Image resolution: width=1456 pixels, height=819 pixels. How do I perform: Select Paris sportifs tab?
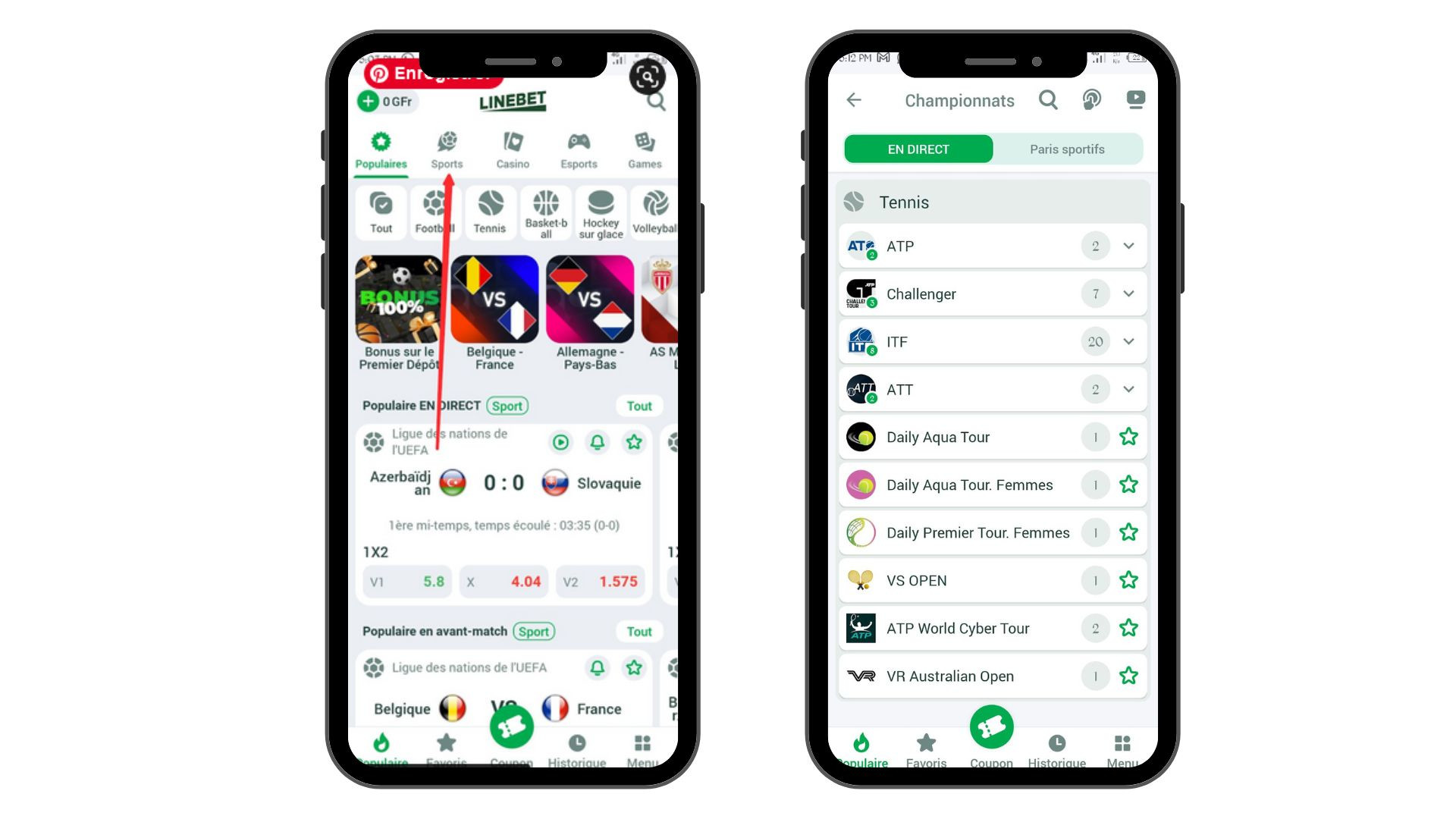pos(1067,149)
